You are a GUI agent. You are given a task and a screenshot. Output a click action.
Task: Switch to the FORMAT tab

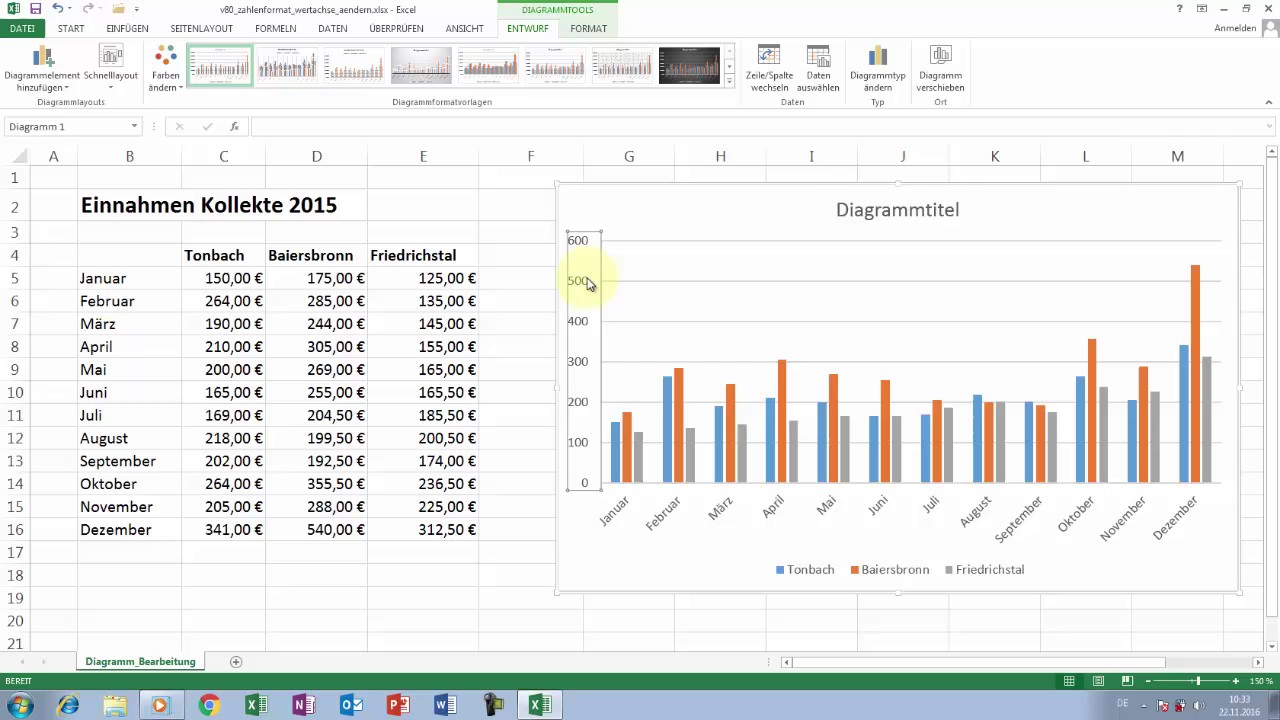pyautogui.click(x=588, y=29)
